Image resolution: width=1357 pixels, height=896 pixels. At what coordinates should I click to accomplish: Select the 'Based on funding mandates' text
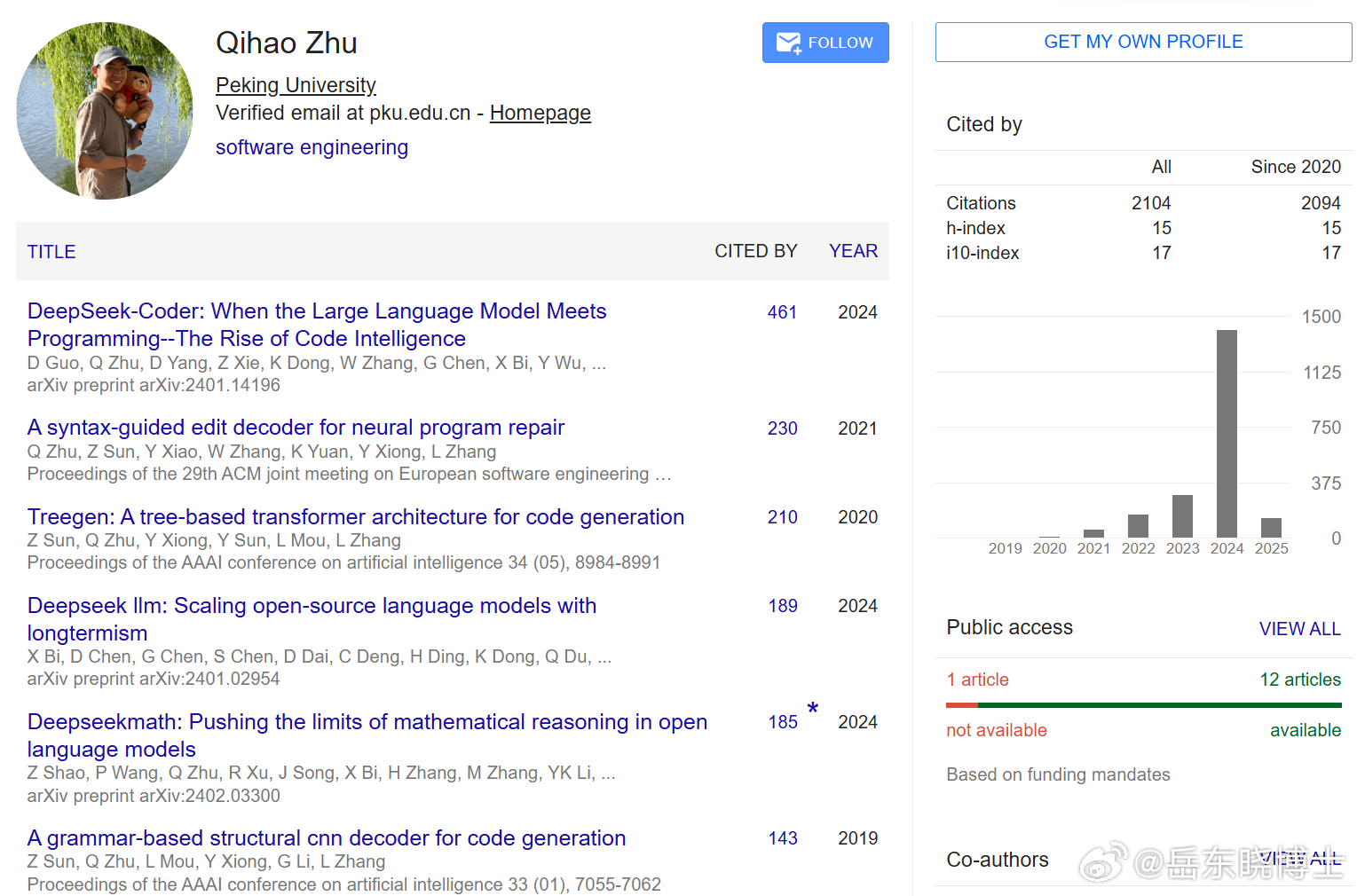pyautogui.click(x=1058, y=774)
